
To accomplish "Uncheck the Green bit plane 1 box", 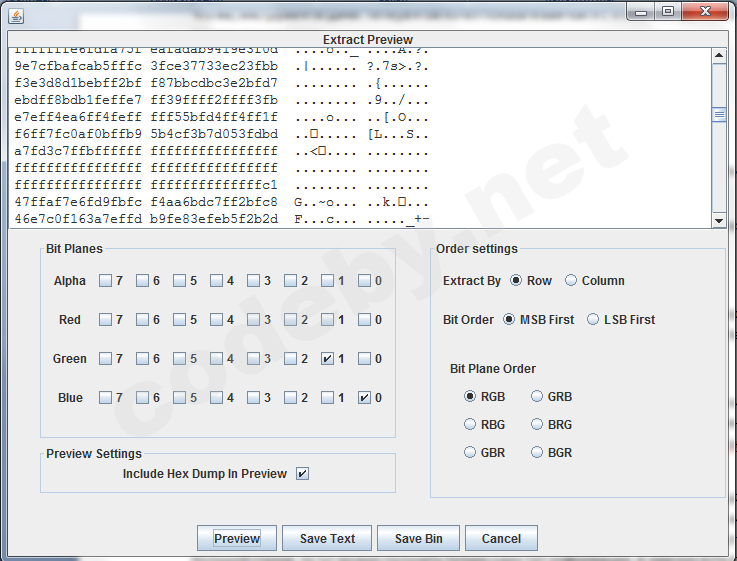I will (327, 359).
